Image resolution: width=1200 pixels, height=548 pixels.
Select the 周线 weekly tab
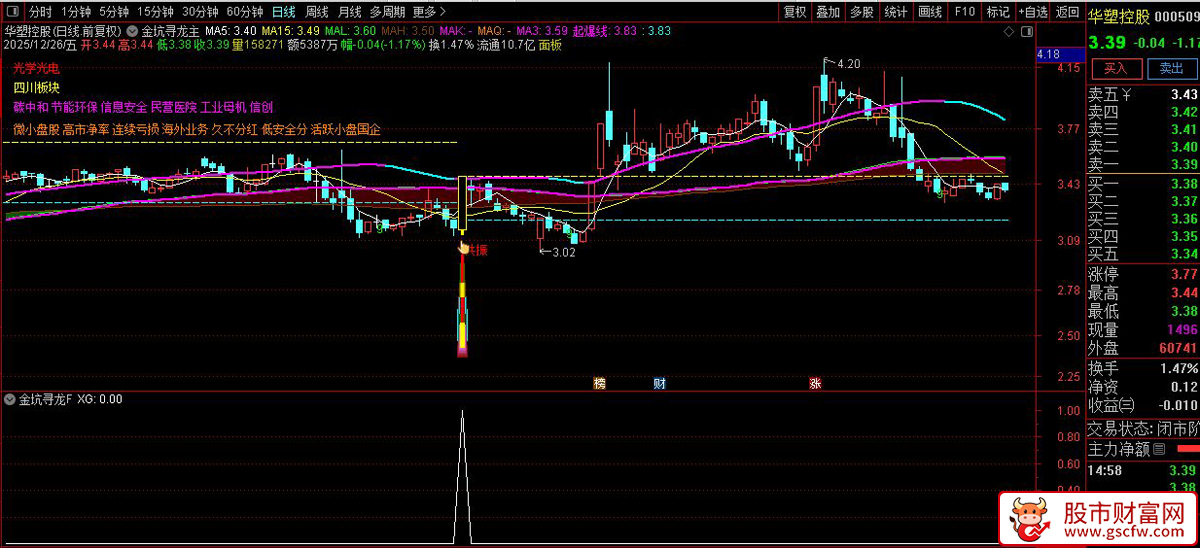[317, 12]
